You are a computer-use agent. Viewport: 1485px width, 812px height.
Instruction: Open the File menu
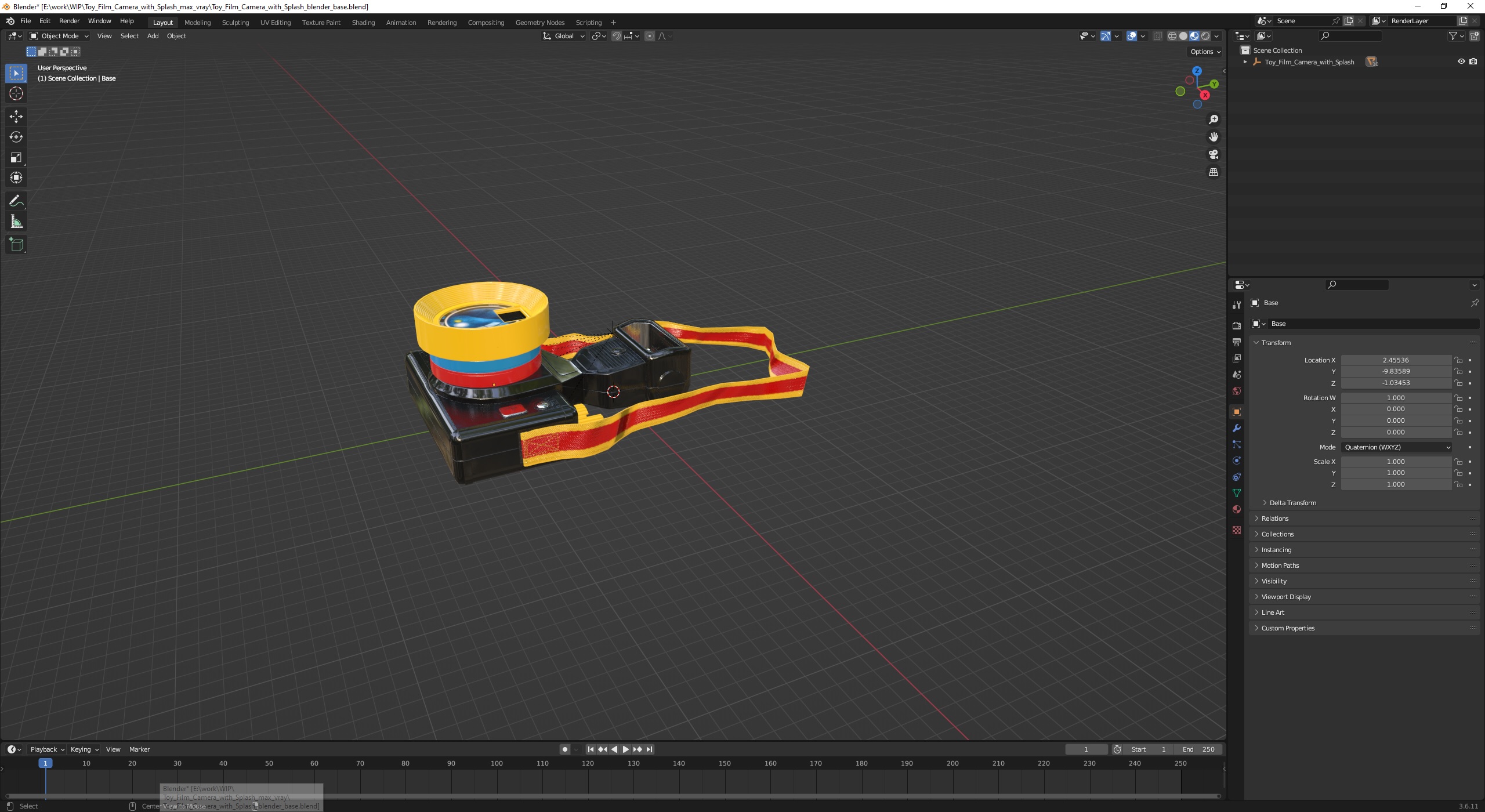click(26, 21)
